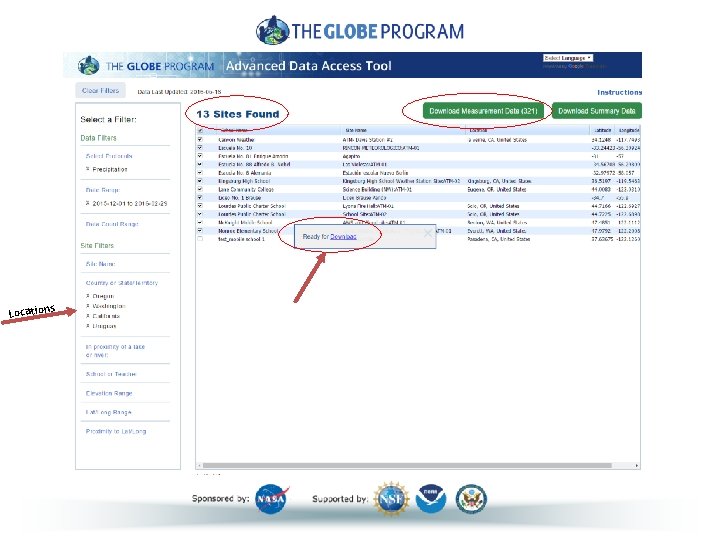The height and width of the screenshot is (540, 720).
Task: Uncheck the Monroe Elementary School row checkbox
Action: pyautogui.click(x=200, y=231)
